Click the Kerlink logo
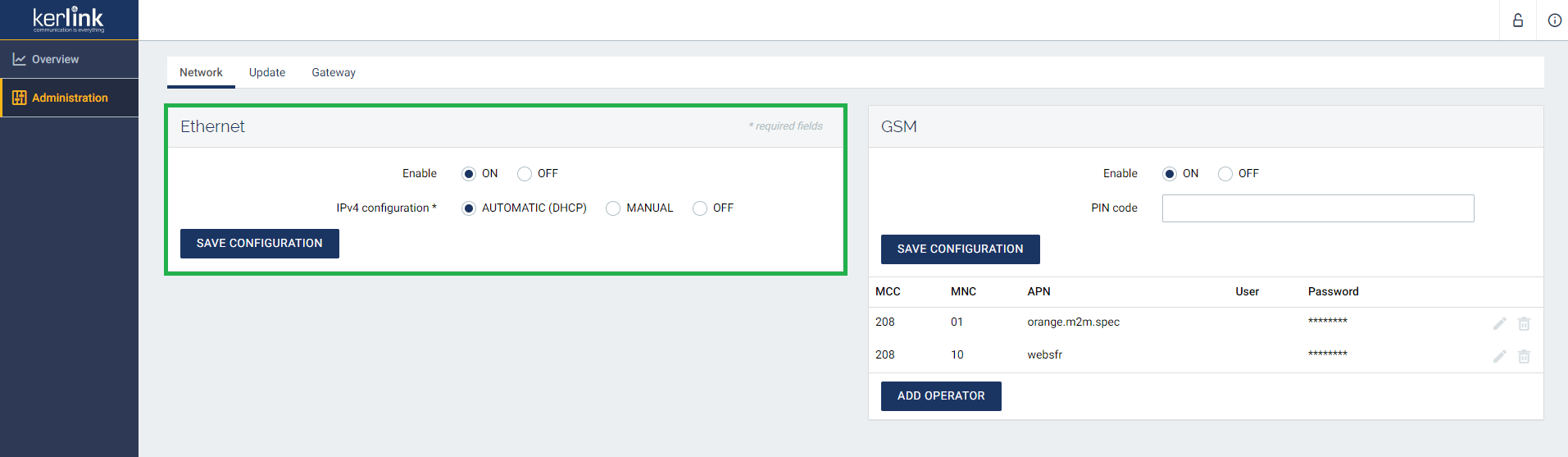 click(x=69, y=19)
